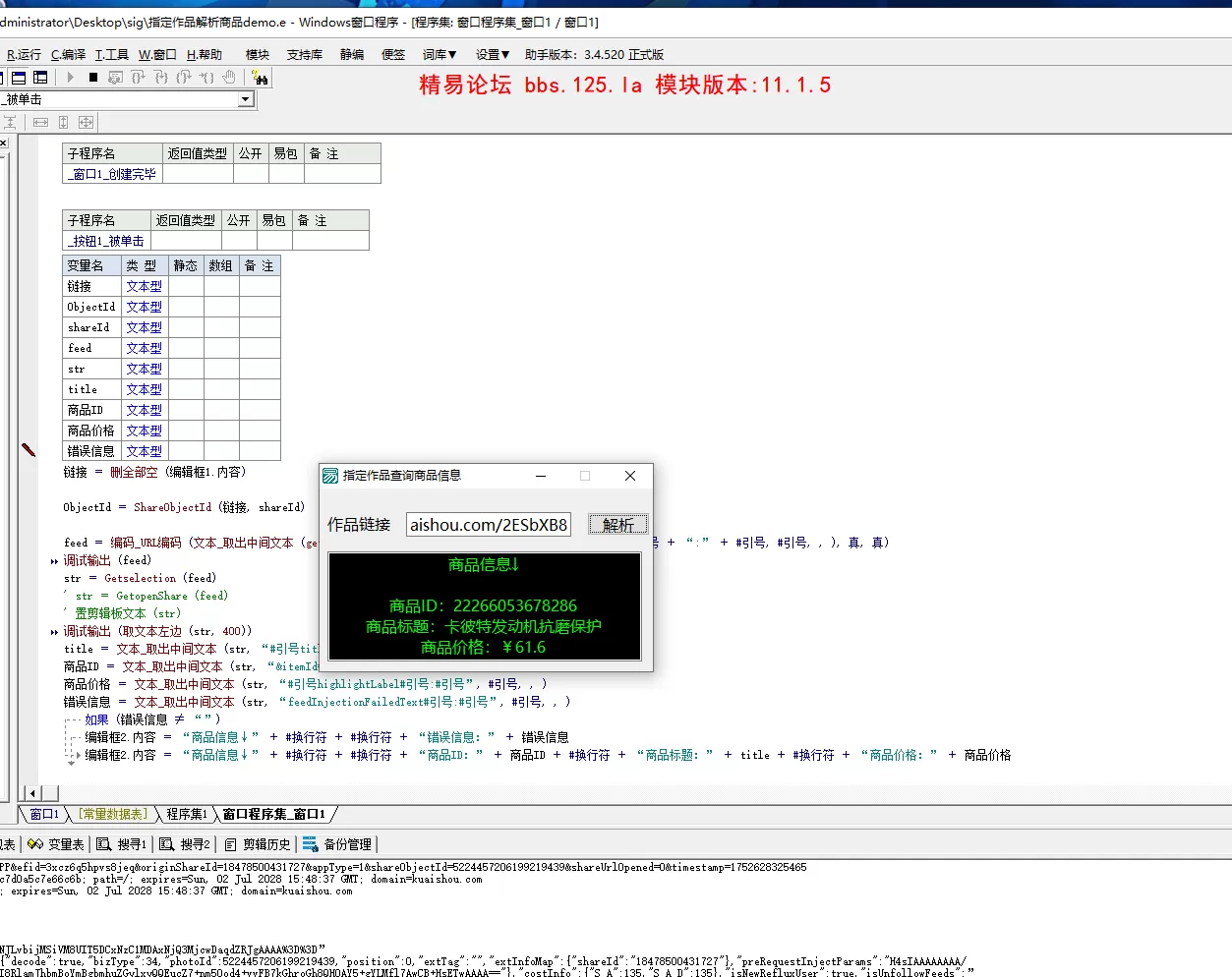
Task: Click the 作品链接 input field
Action: click(x=489, y=525)
